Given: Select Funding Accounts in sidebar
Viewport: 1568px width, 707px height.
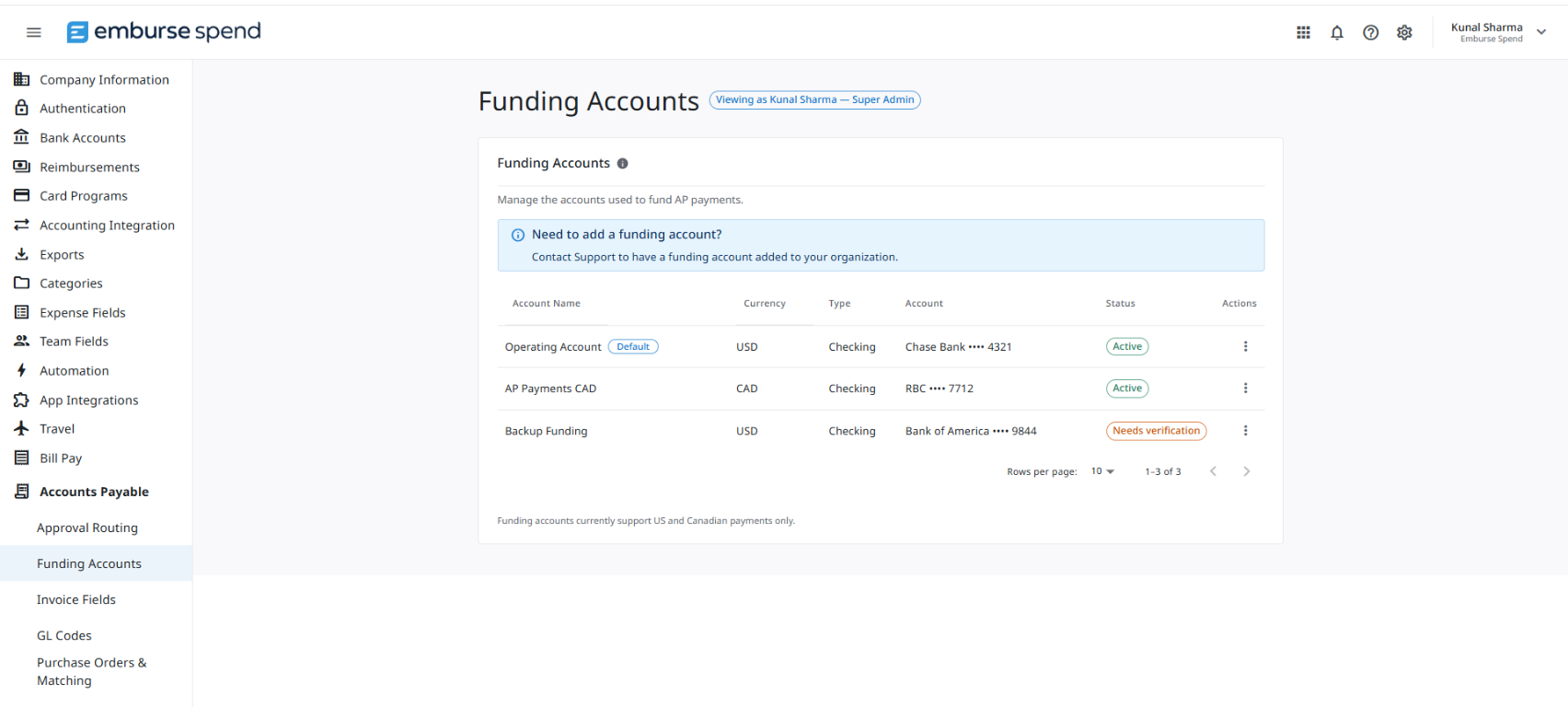Looking at the screenshot, I should (x=97, y=563).
